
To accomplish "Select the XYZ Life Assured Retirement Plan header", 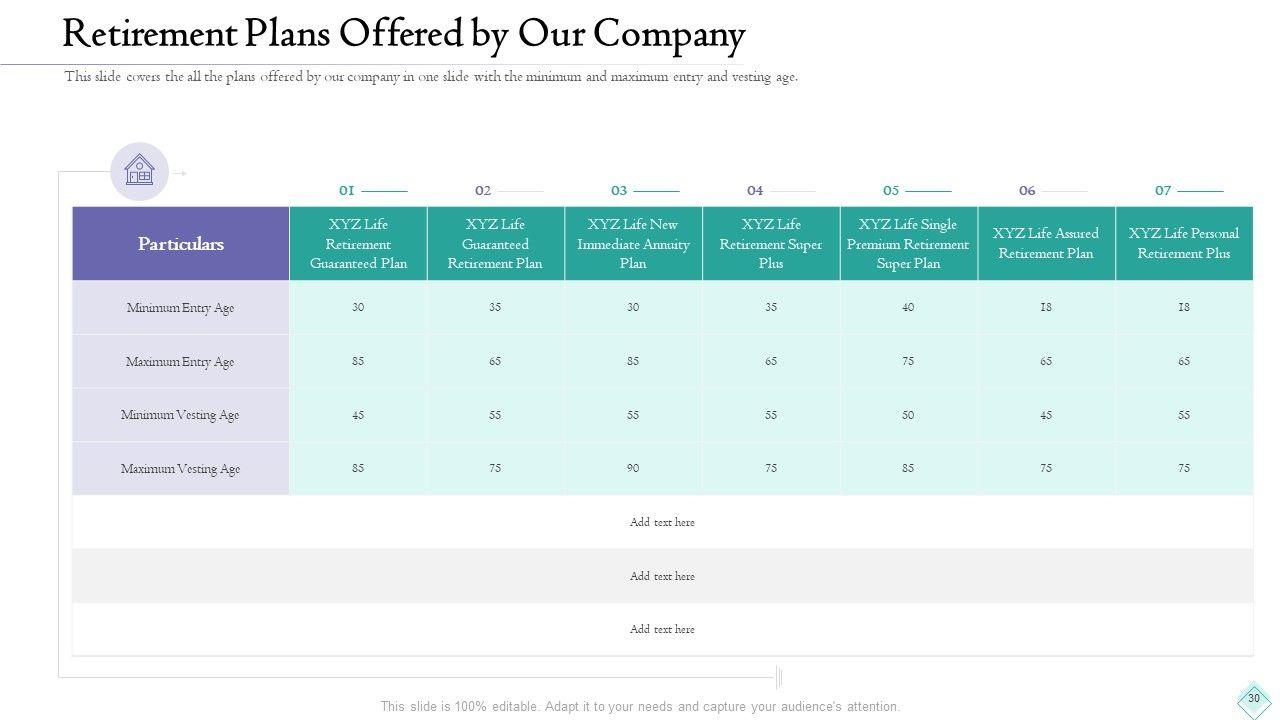I will coord(1046,244).
